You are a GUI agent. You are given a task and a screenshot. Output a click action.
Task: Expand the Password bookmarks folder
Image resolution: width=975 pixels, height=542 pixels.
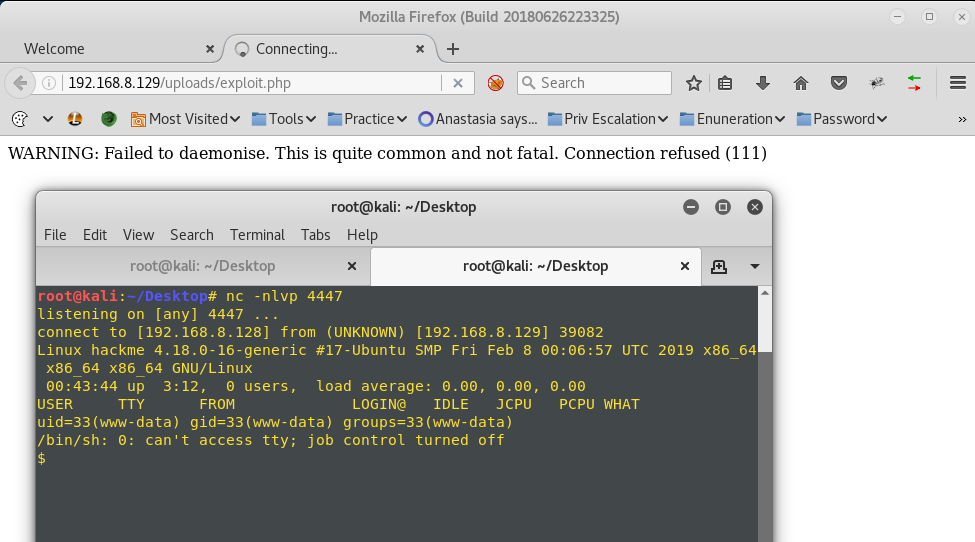tap(842, 119)
